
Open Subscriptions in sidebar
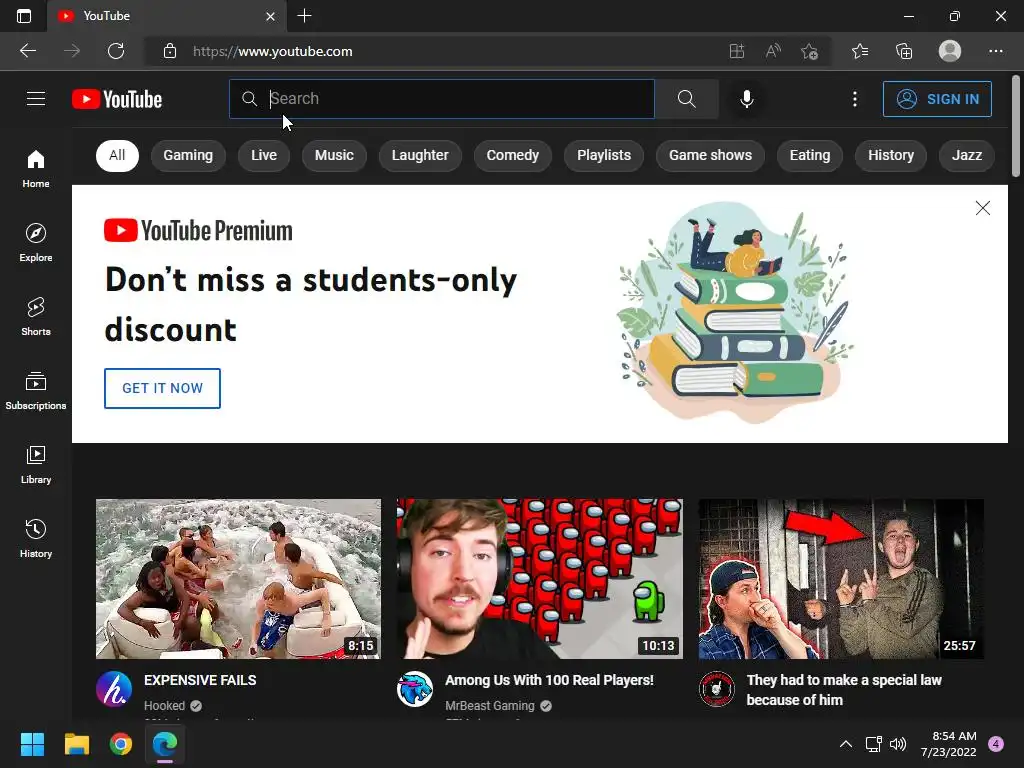coord(36,391)
